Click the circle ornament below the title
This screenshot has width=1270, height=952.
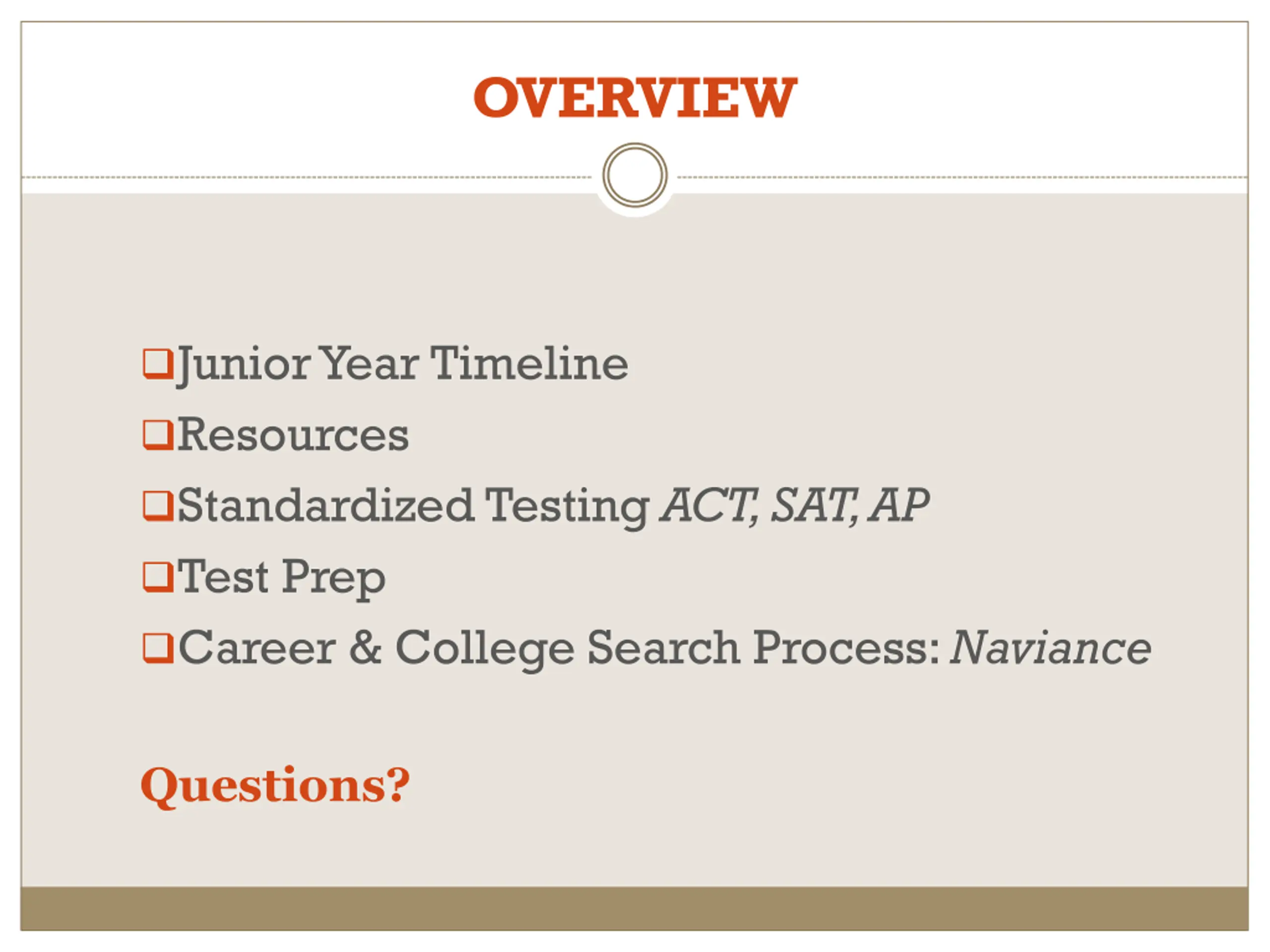[635, 175]
